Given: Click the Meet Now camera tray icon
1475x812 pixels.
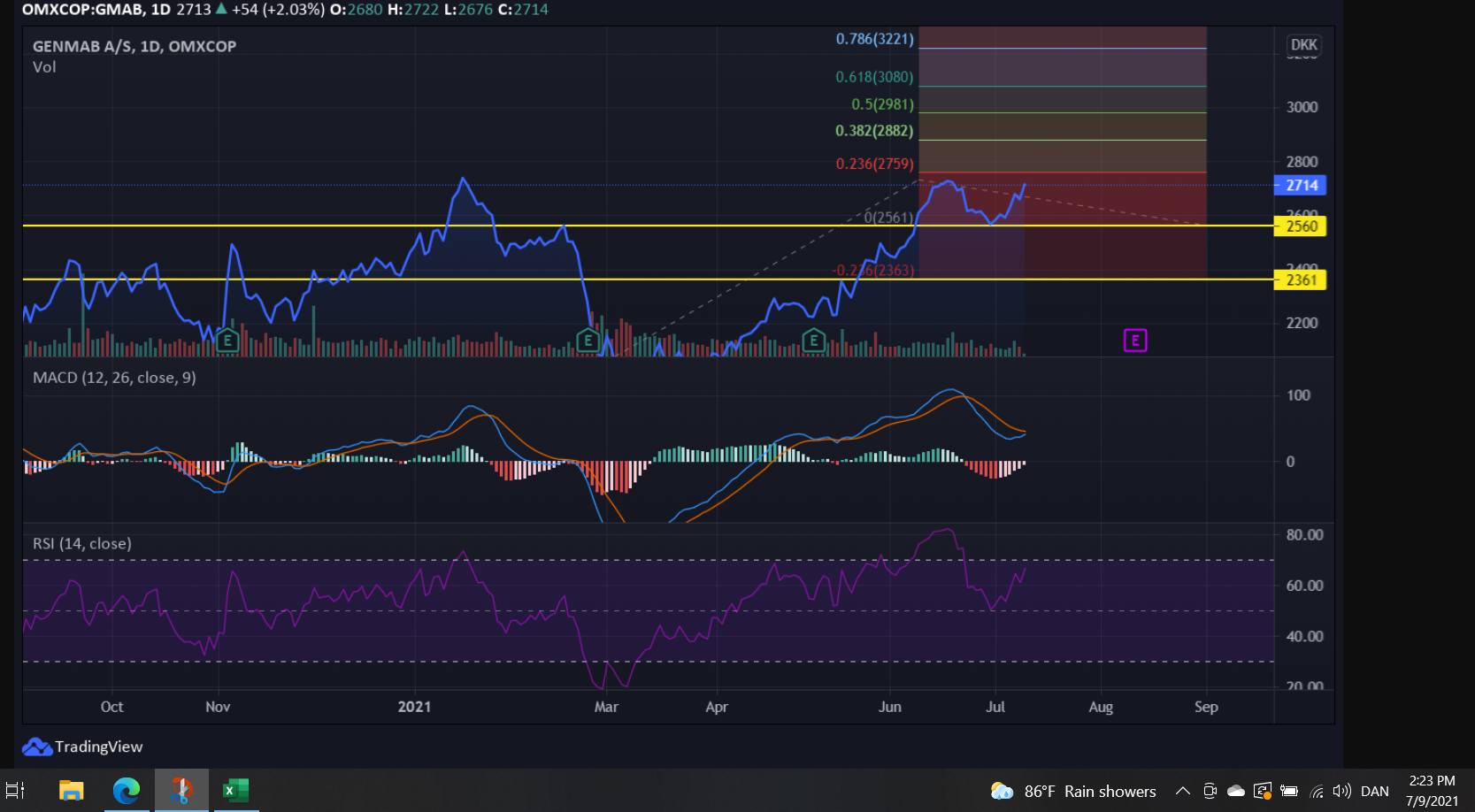Looking at the screenshot, I should click(1210, 792).
